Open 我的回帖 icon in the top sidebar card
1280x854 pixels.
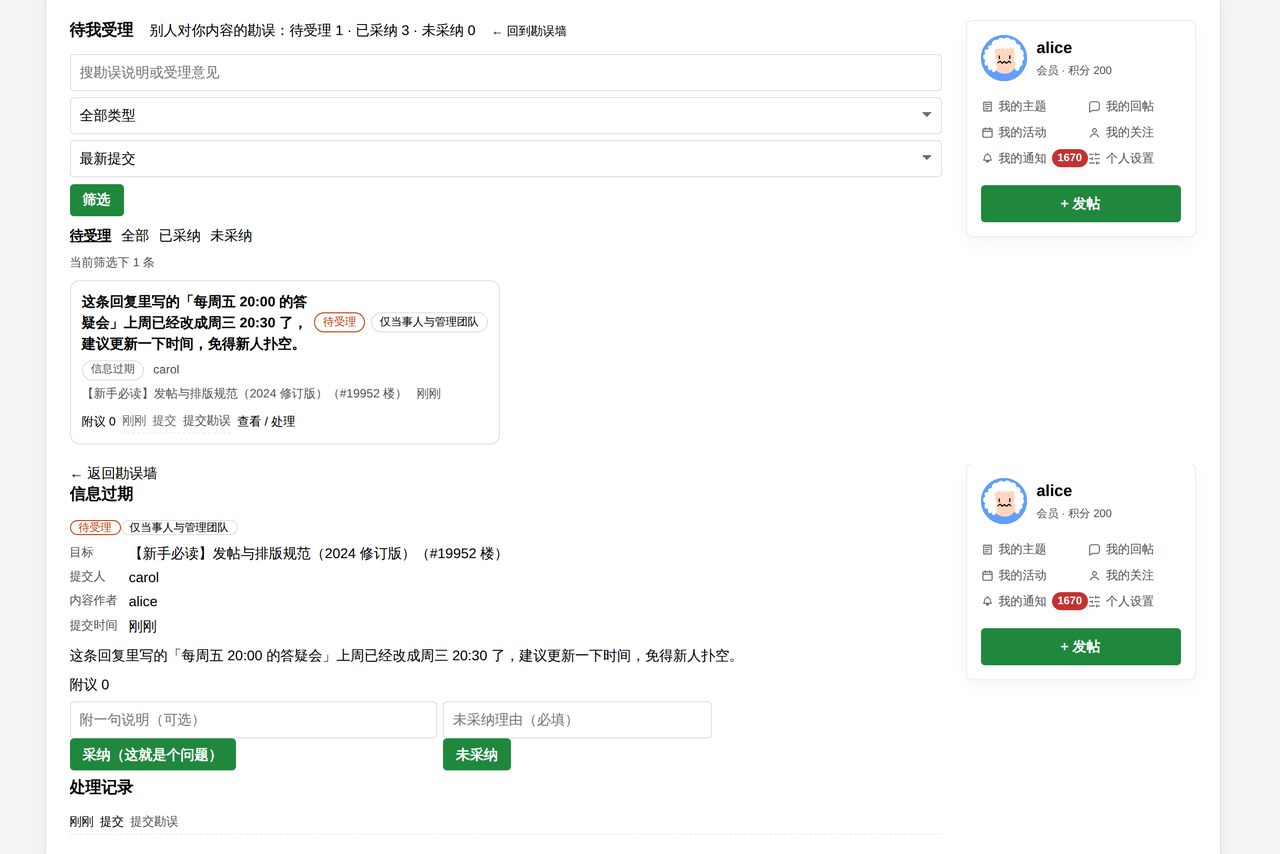(x=1095, y=106)
